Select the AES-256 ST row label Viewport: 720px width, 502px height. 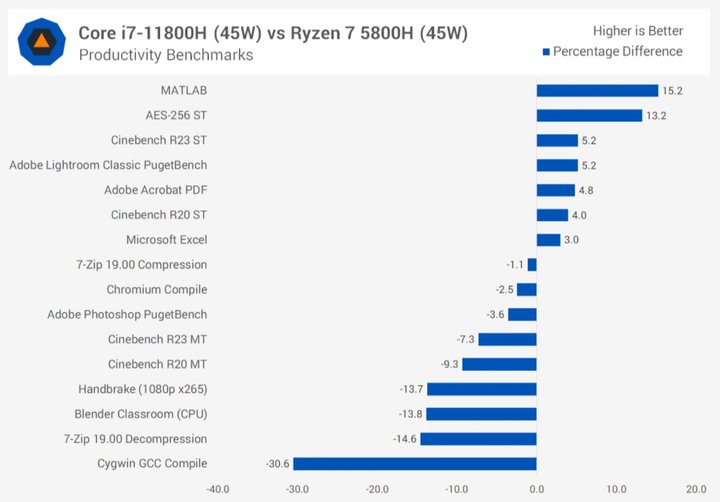click(176, 115)
